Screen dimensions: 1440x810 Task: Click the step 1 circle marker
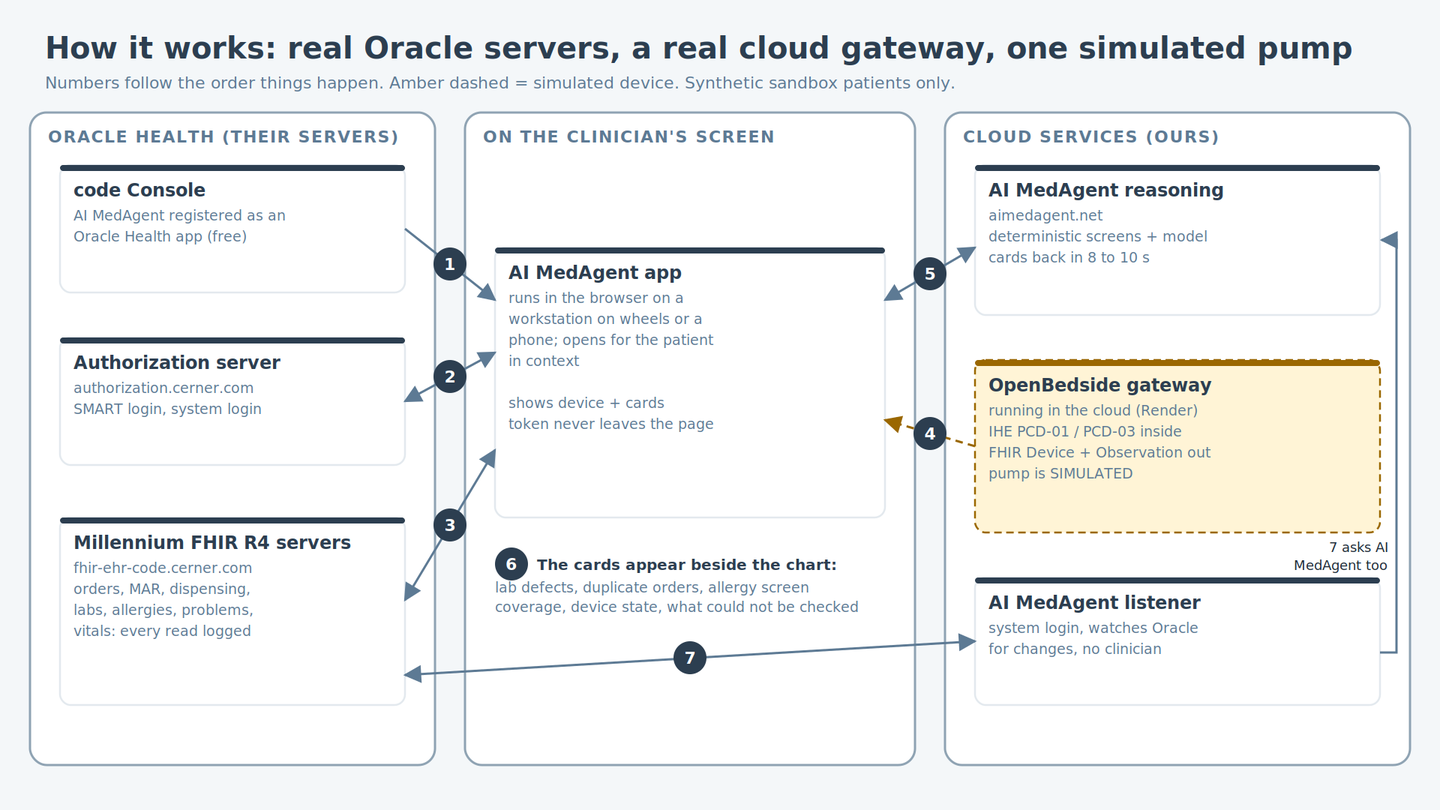pyautogui.click(x=450, y=264)
